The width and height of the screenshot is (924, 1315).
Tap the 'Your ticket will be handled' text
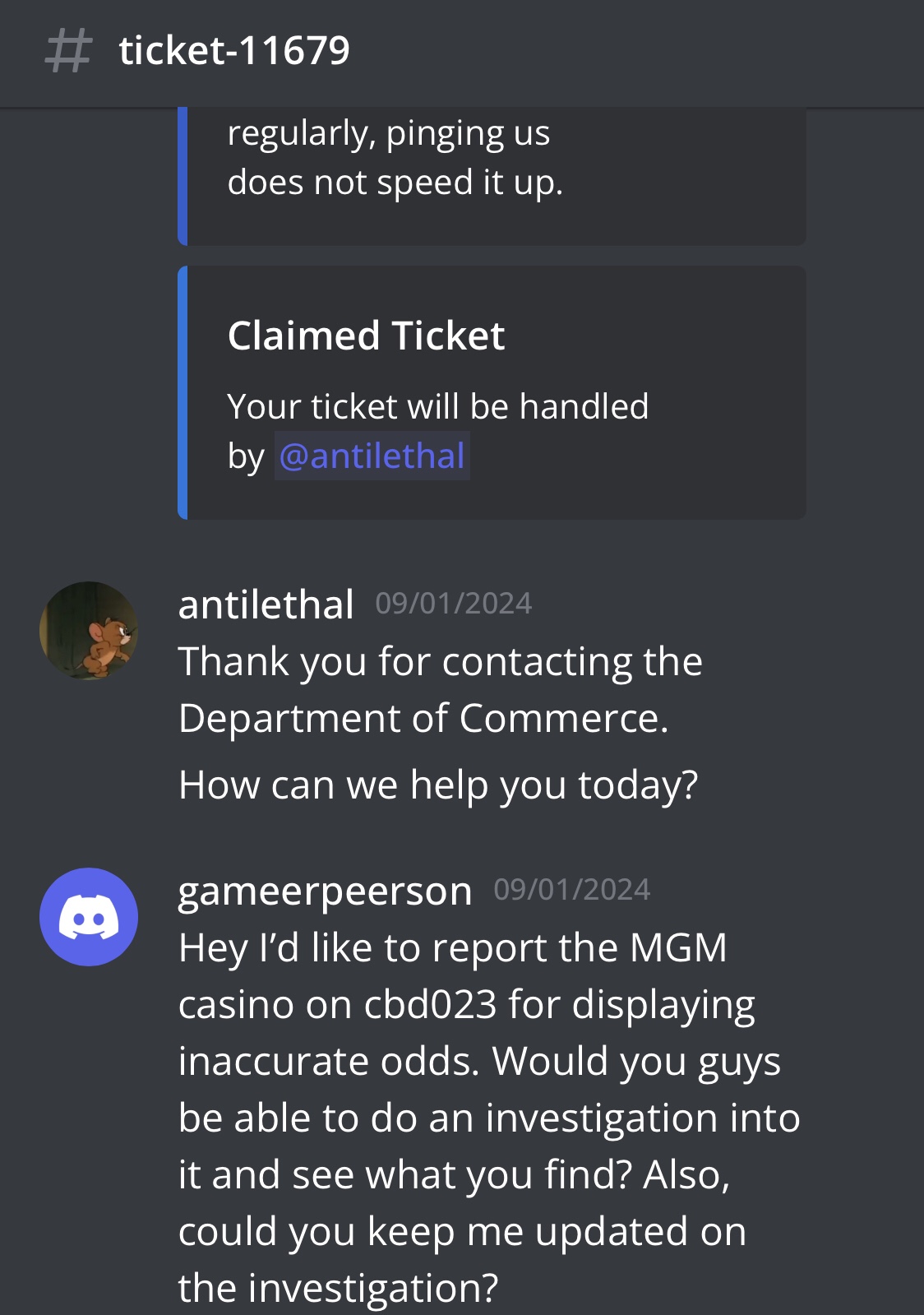[438, 406]
